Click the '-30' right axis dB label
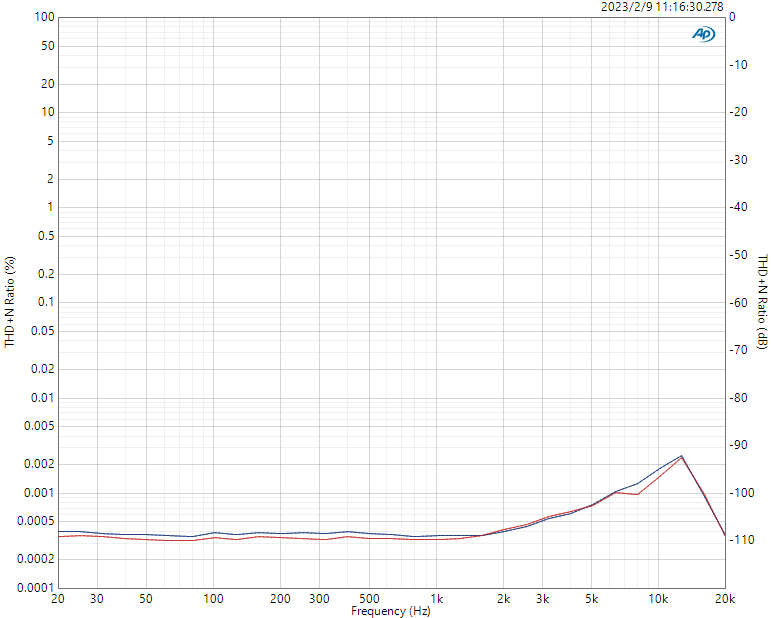 click(739, 160)
